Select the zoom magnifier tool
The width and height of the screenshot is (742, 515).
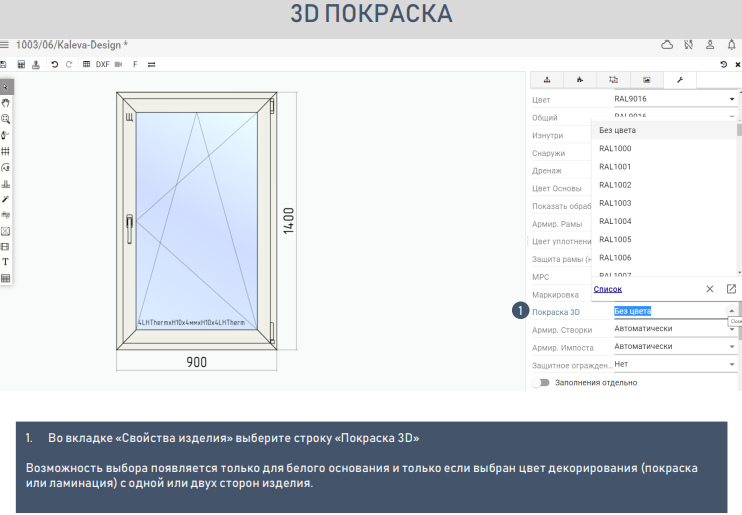[6, 119]
